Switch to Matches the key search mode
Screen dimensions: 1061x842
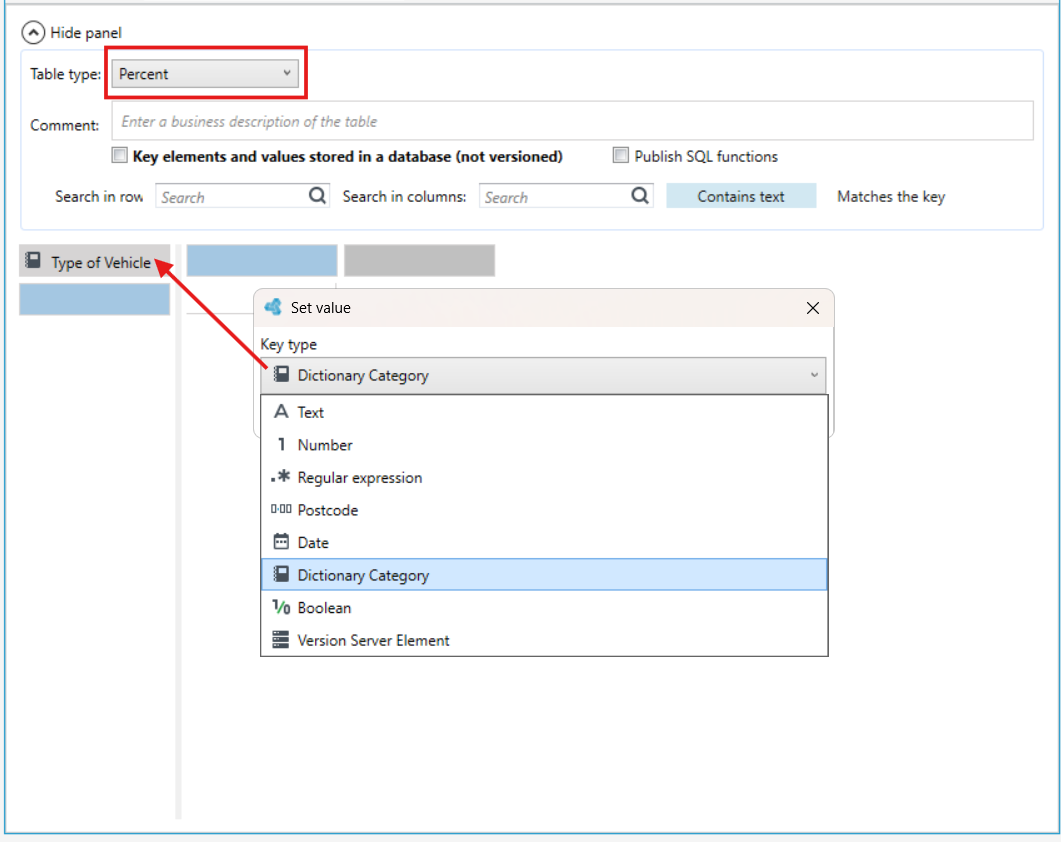[890, 196]
